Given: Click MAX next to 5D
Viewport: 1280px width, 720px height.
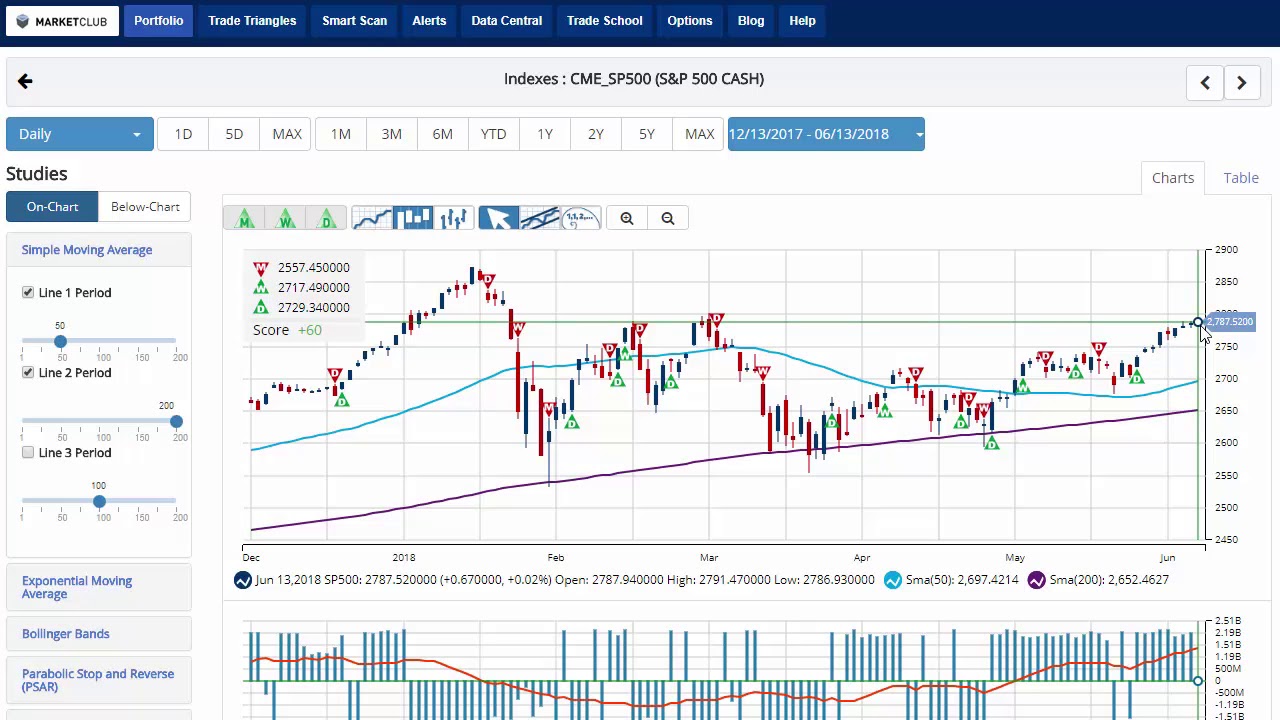Looking at the screenshot, I should 287,134.
